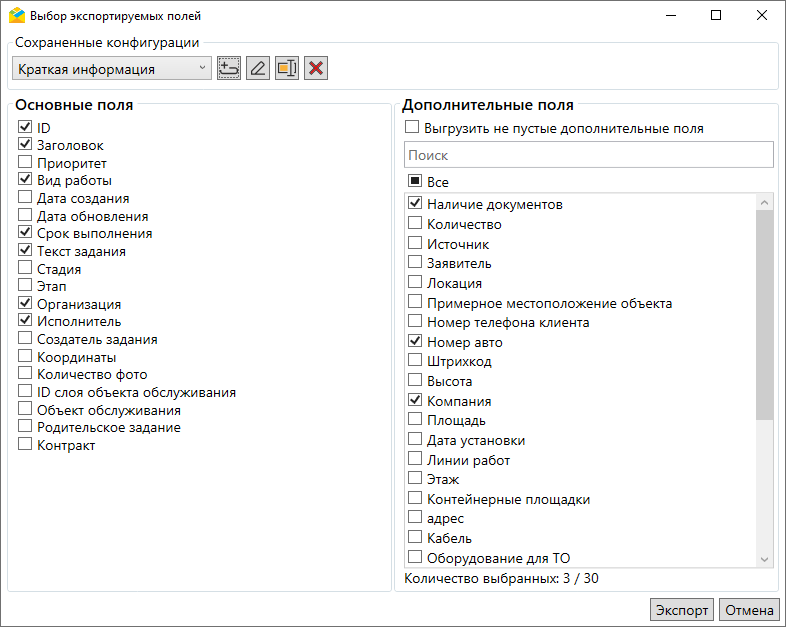Delete saved configuration with red X
This screenshot has width=786, height=627.
click(316, 68)
